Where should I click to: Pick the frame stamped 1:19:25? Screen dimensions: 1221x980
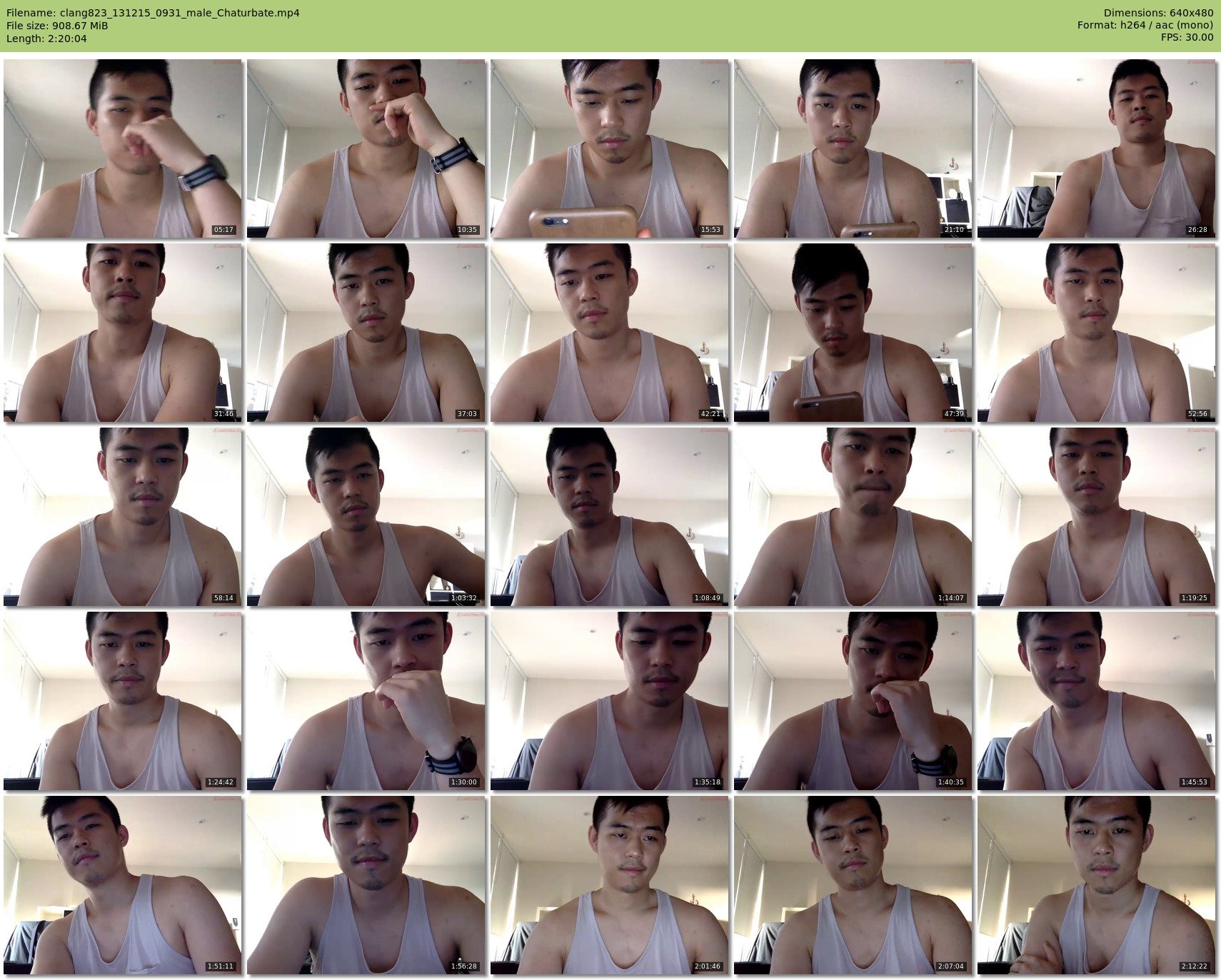[x=1096, y=517]
